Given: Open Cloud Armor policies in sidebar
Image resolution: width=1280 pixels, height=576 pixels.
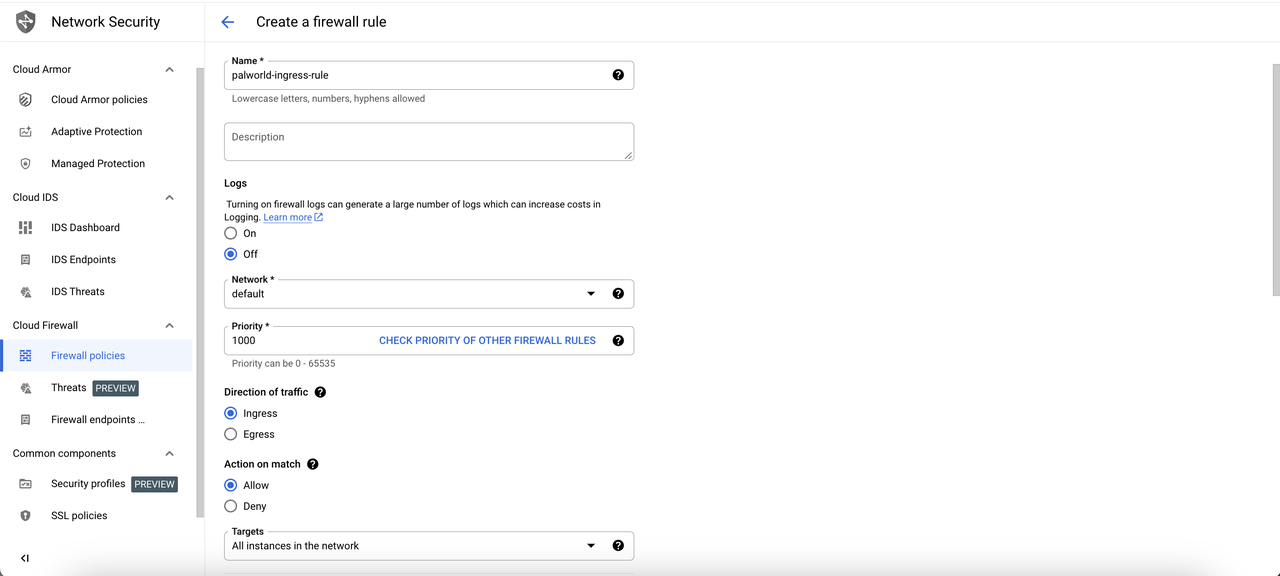Looking at the screenshot, I should (x=99, y=100).
